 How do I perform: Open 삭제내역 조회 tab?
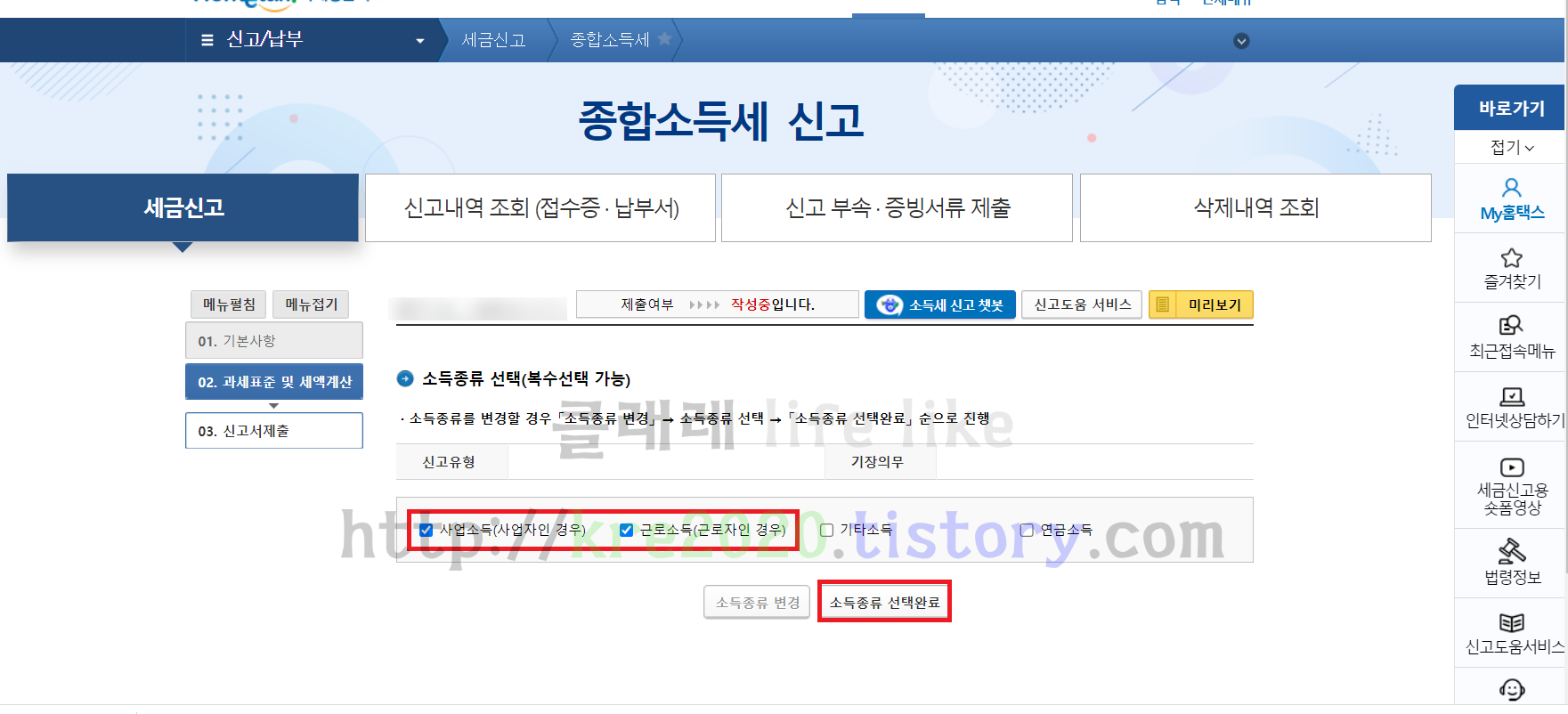coord(1255,207)
